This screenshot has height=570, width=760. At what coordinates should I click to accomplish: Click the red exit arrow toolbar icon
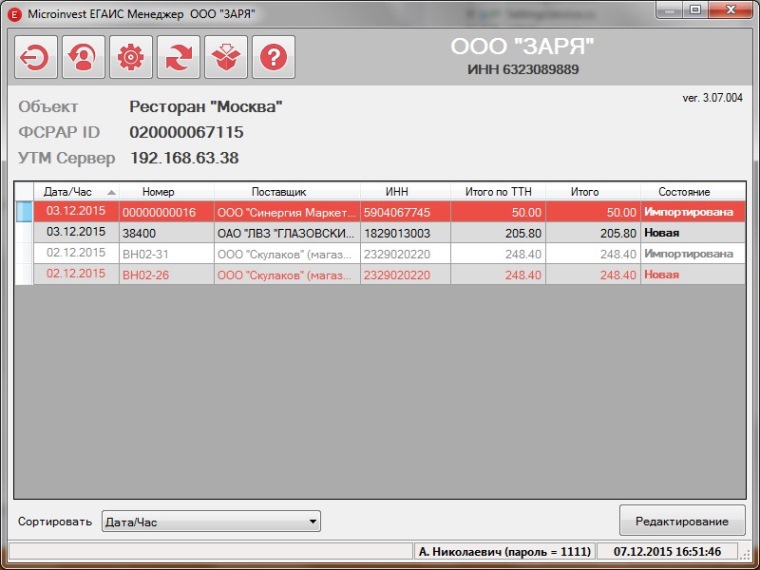tap(35, 58)
